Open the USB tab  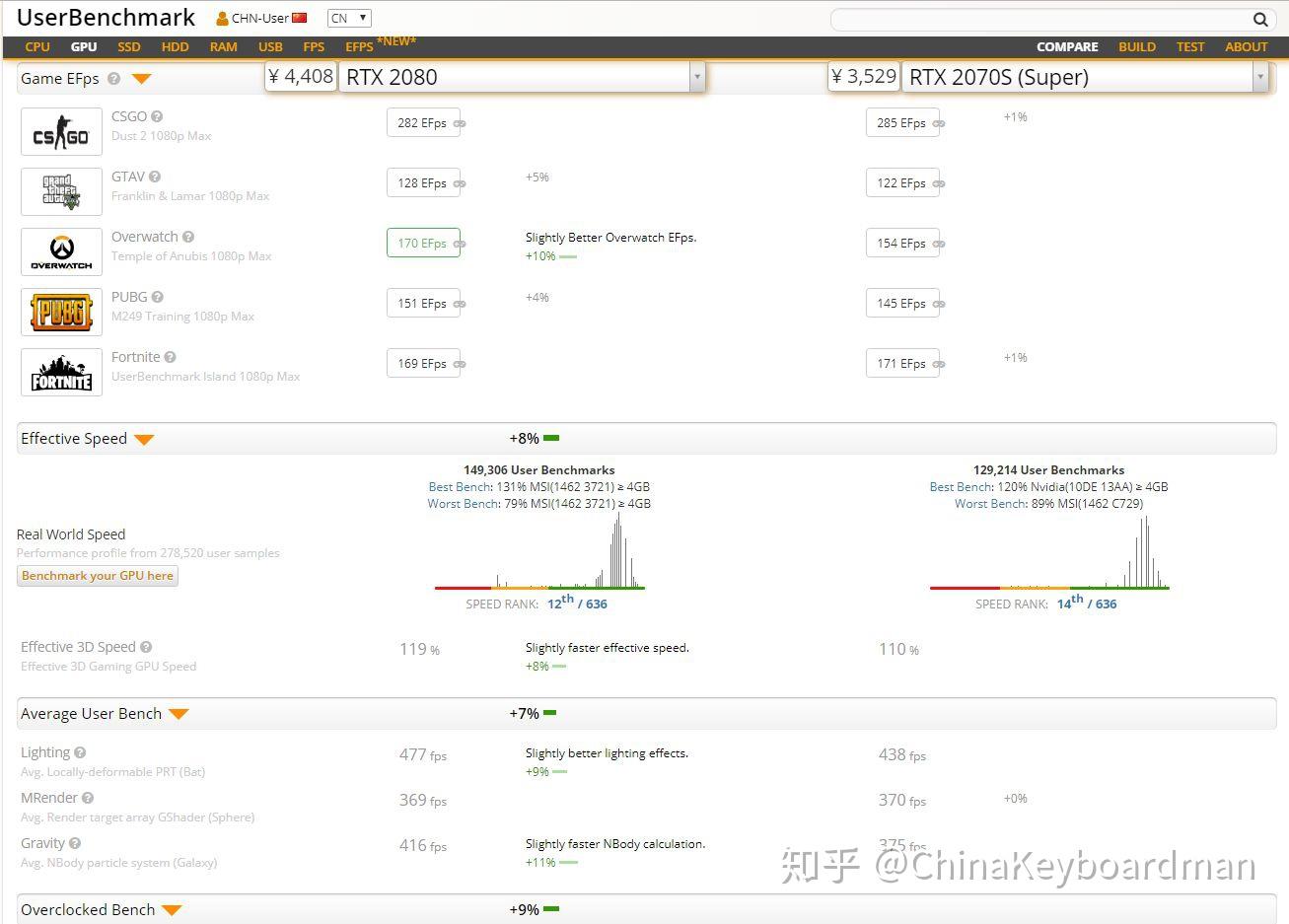click(270, 46)
